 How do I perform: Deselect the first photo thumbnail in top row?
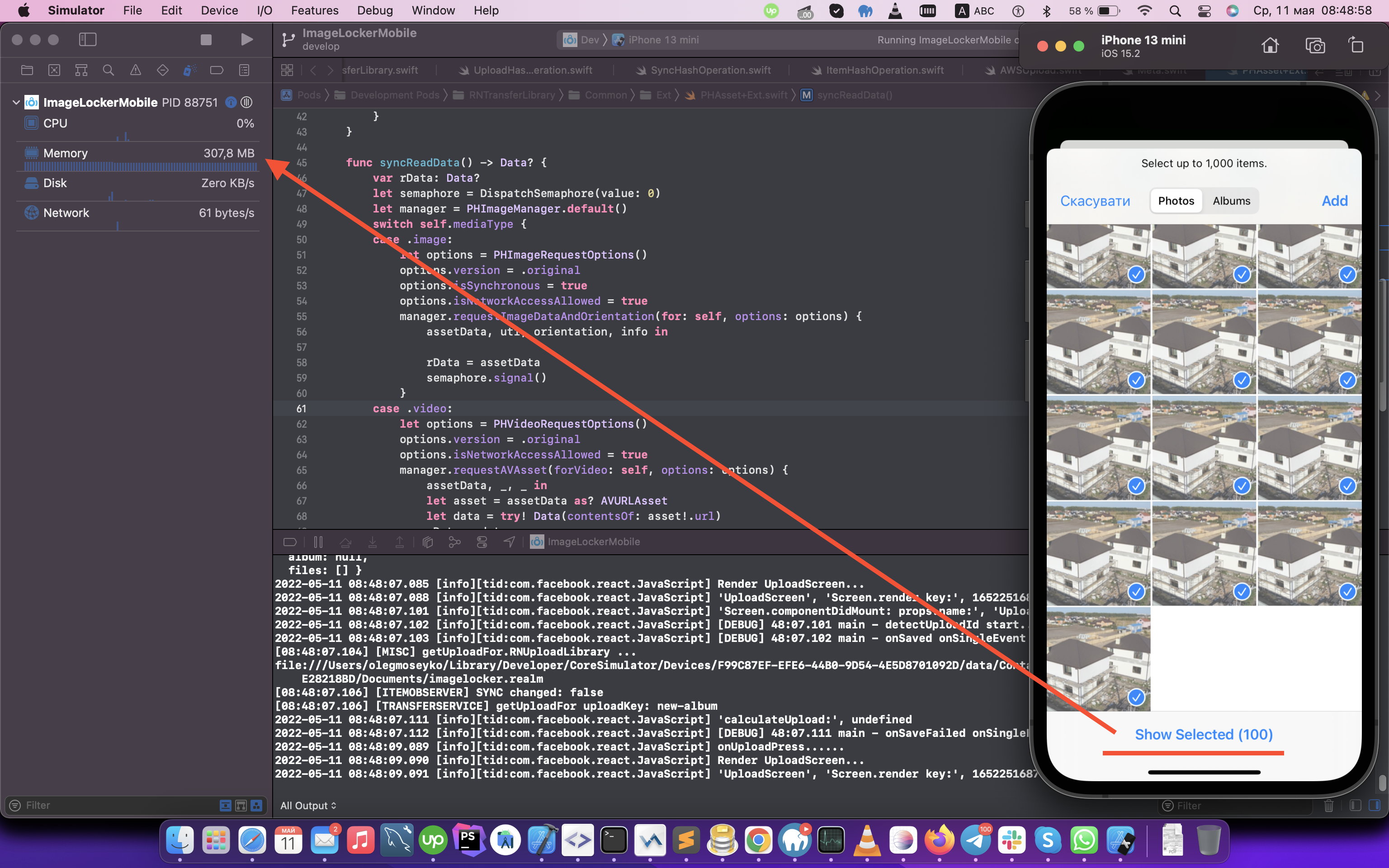(1098, 256)
